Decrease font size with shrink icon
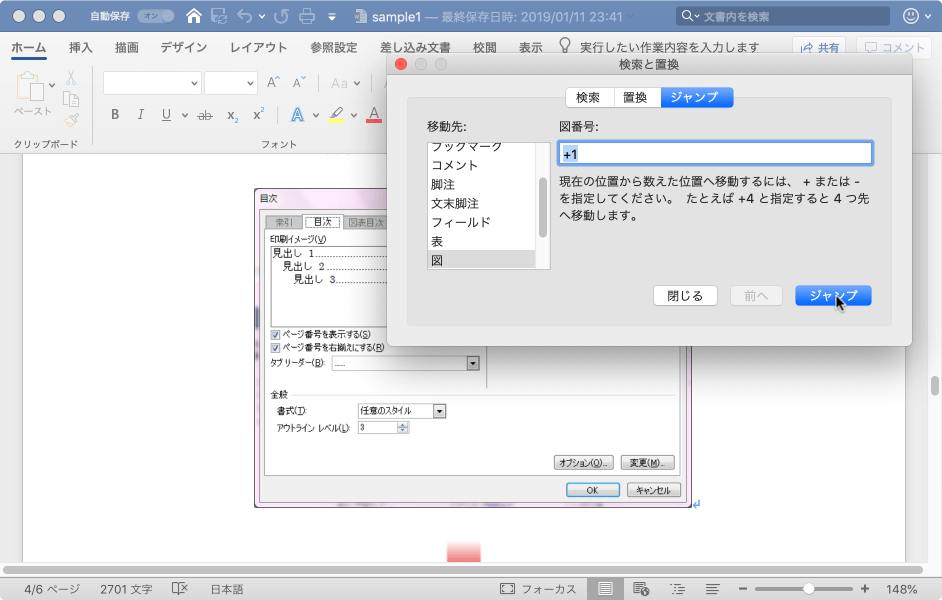 [x=299, y=83]
